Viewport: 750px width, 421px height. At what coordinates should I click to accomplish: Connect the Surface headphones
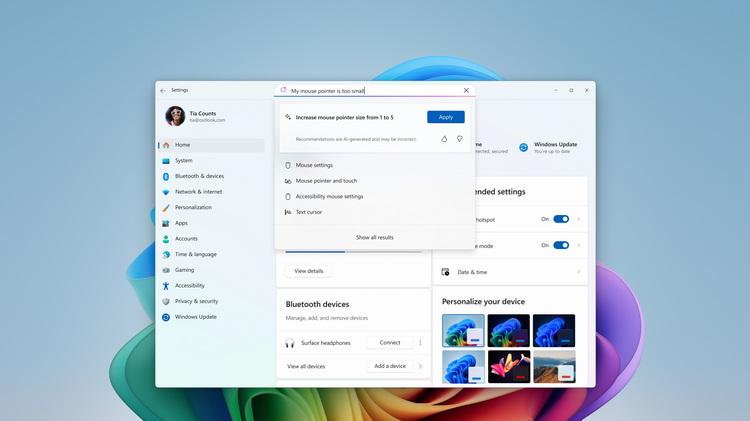390,343
